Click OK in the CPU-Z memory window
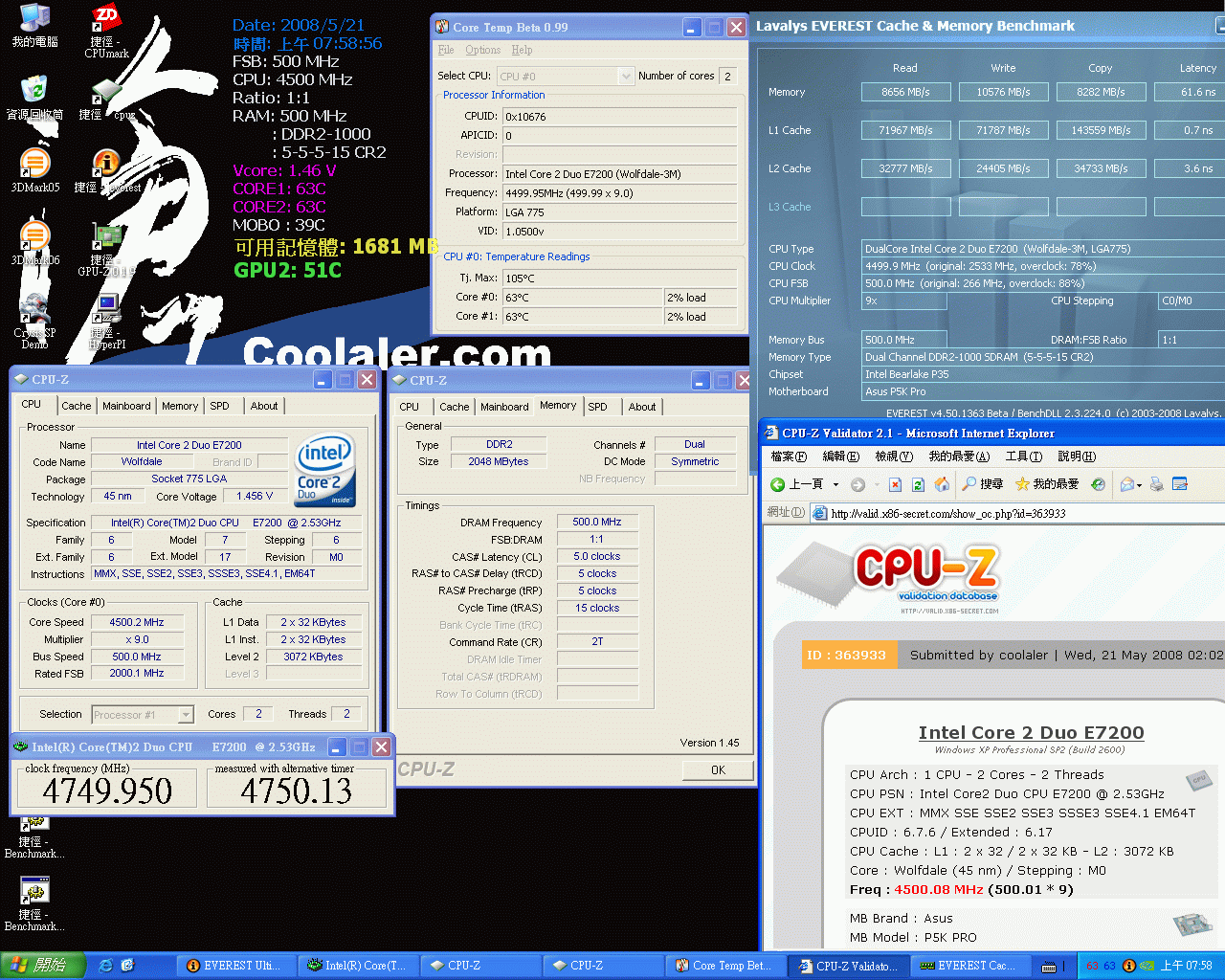1225x980 pixels. 718,770
